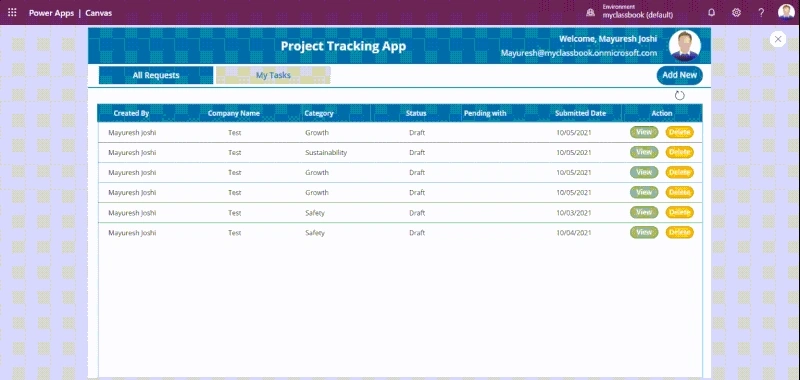Click the Sustainability category cell
The image size is (800, 380).
point(326,153)
